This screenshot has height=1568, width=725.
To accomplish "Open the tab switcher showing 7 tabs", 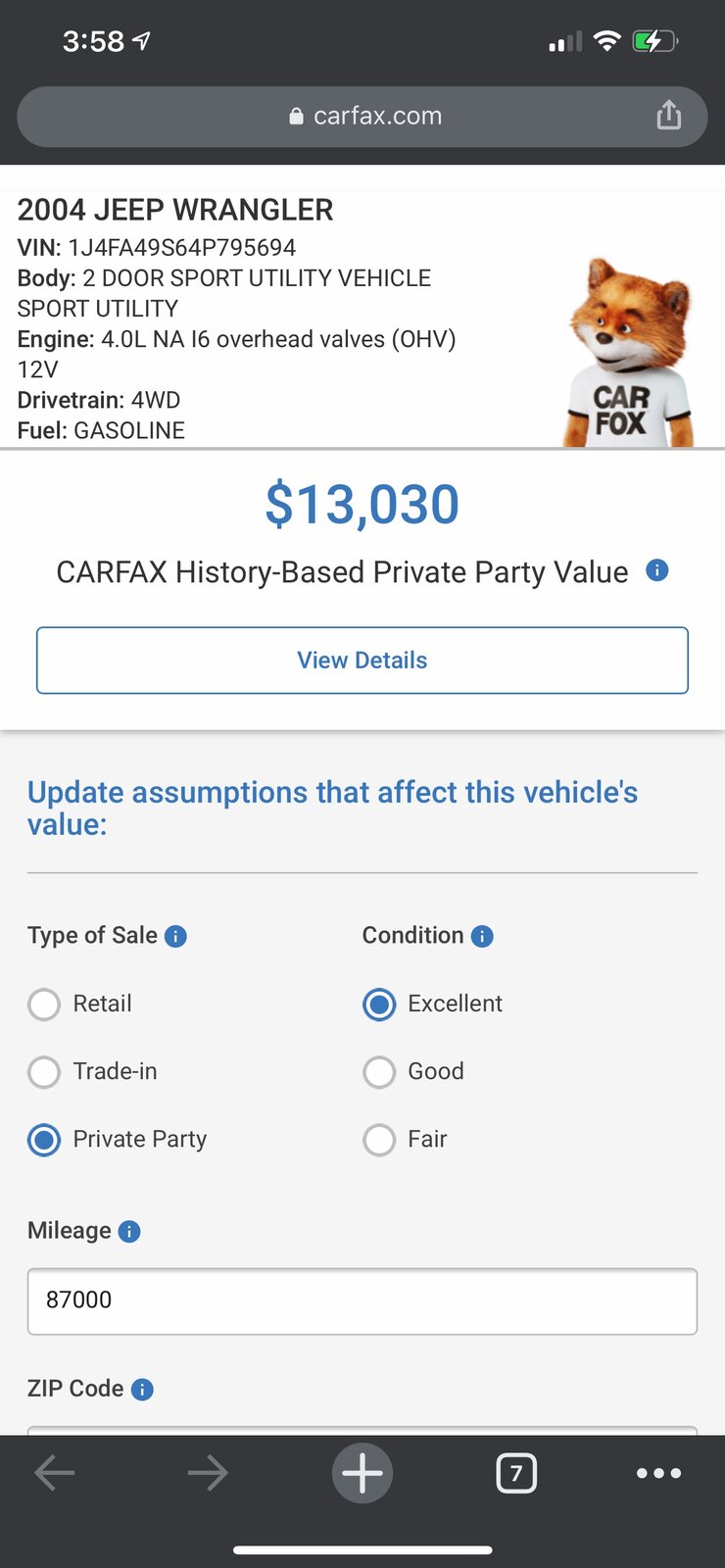I will (x=516, y=1473).
